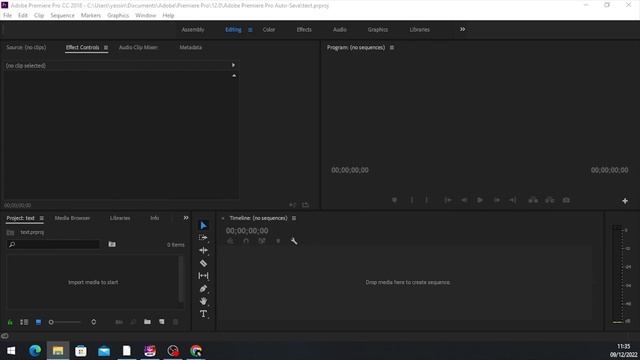
Task: Open the File menu
Action: (7, 16)
